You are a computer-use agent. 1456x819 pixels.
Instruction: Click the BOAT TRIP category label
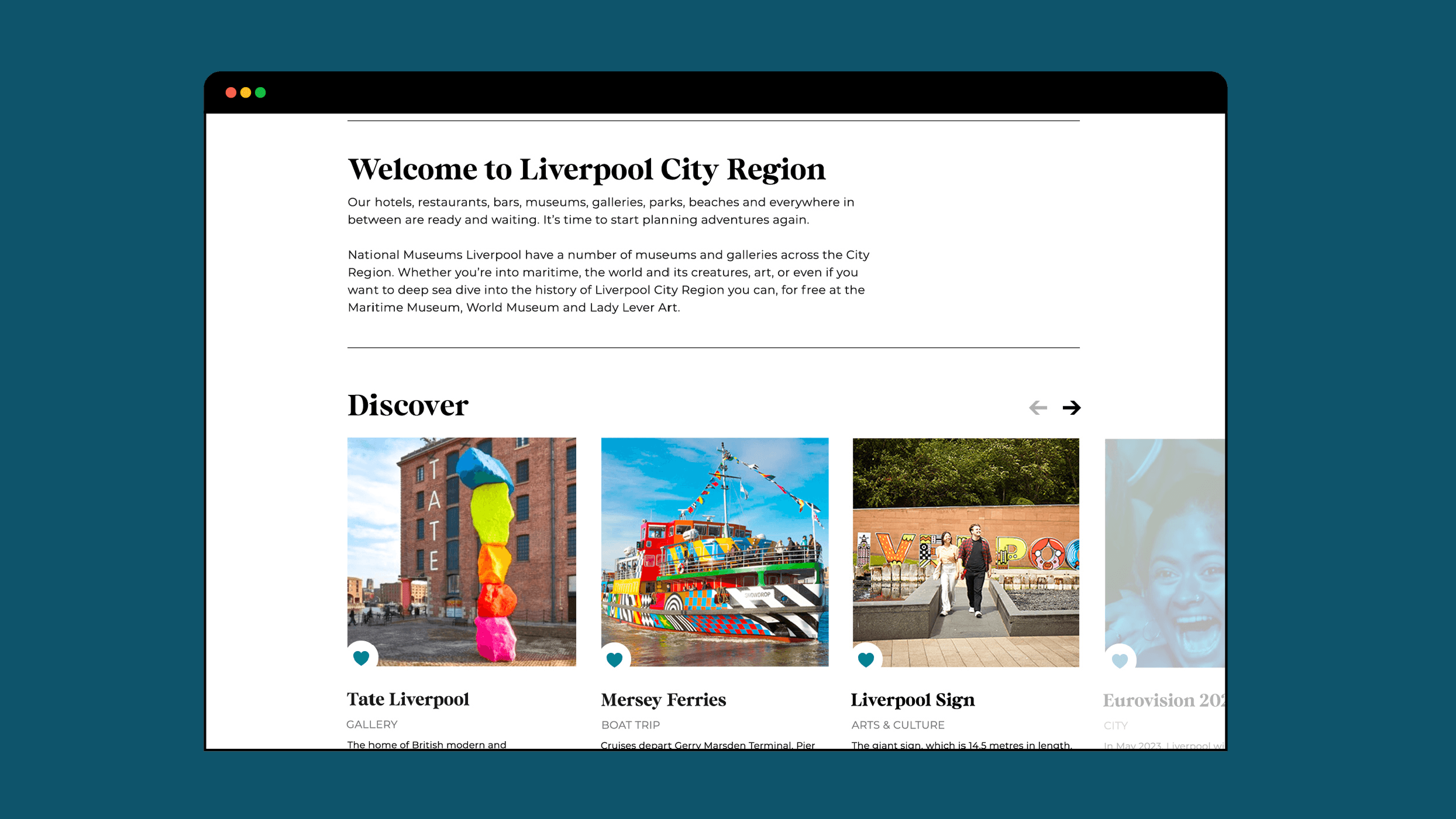click(630, 725)
